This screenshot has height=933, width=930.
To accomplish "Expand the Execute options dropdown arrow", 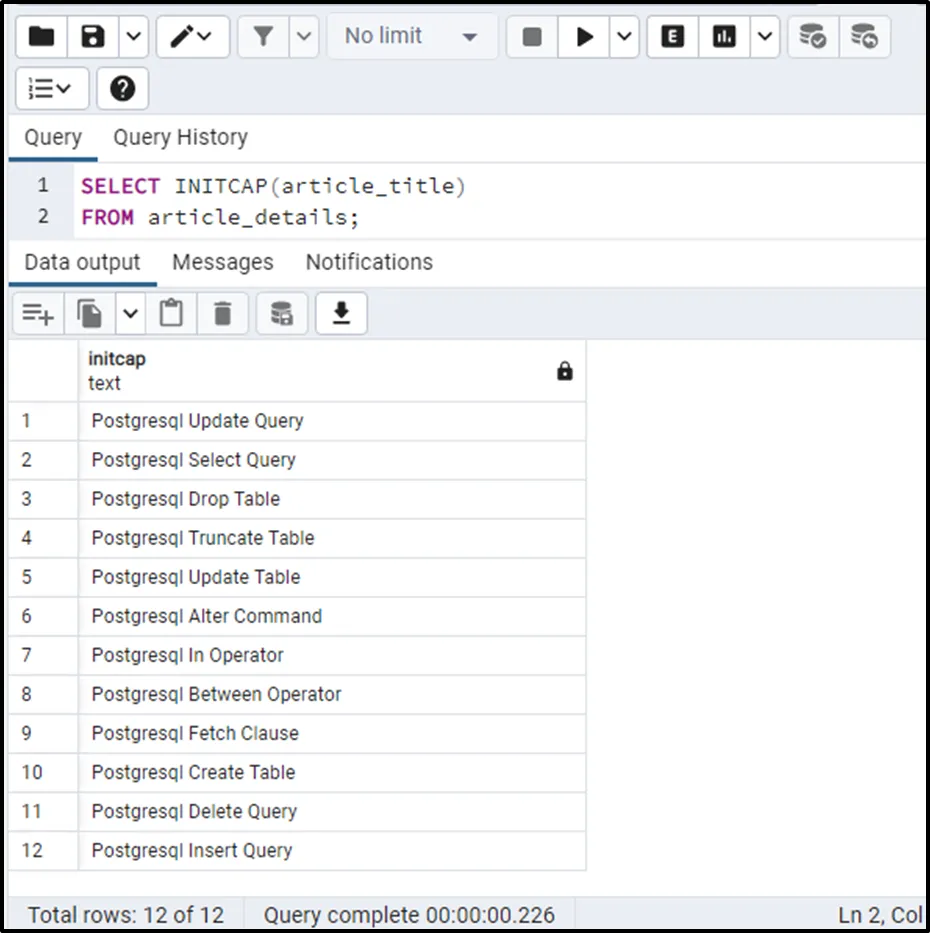I will click(x=624, y=37).
